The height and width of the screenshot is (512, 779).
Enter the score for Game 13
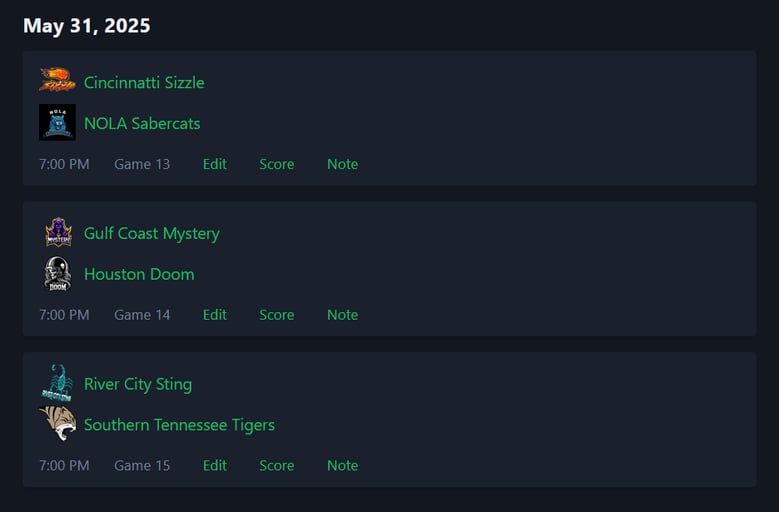[x=277, y=164]
